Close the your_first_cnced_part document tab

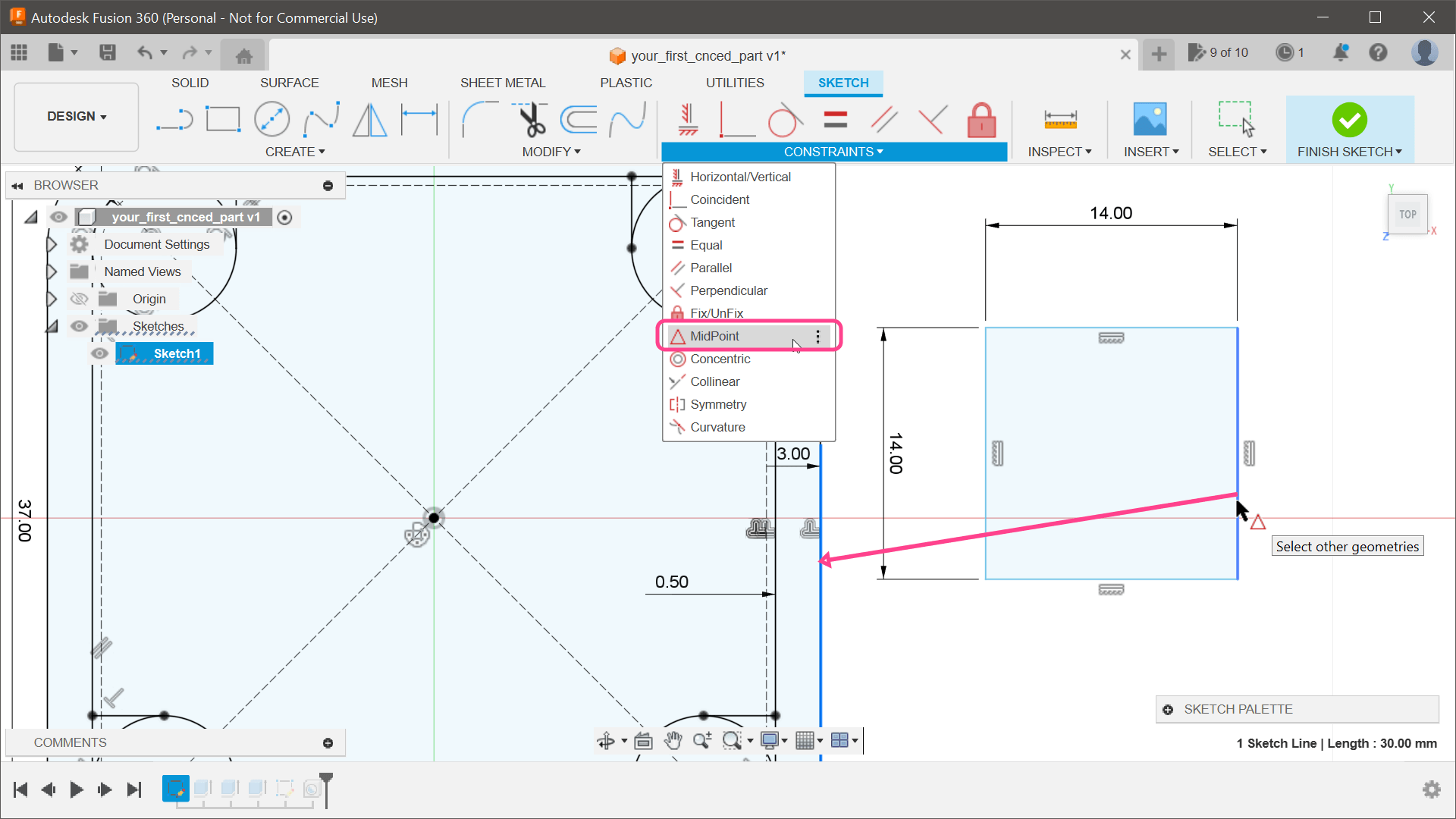(x=1125, y=55)
